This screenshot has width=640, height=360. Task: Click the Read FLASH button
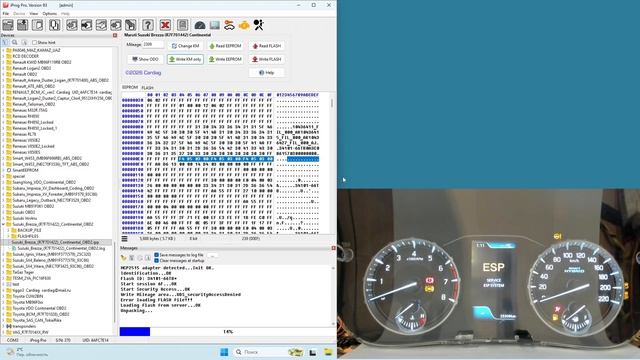[x=267, y=46]
